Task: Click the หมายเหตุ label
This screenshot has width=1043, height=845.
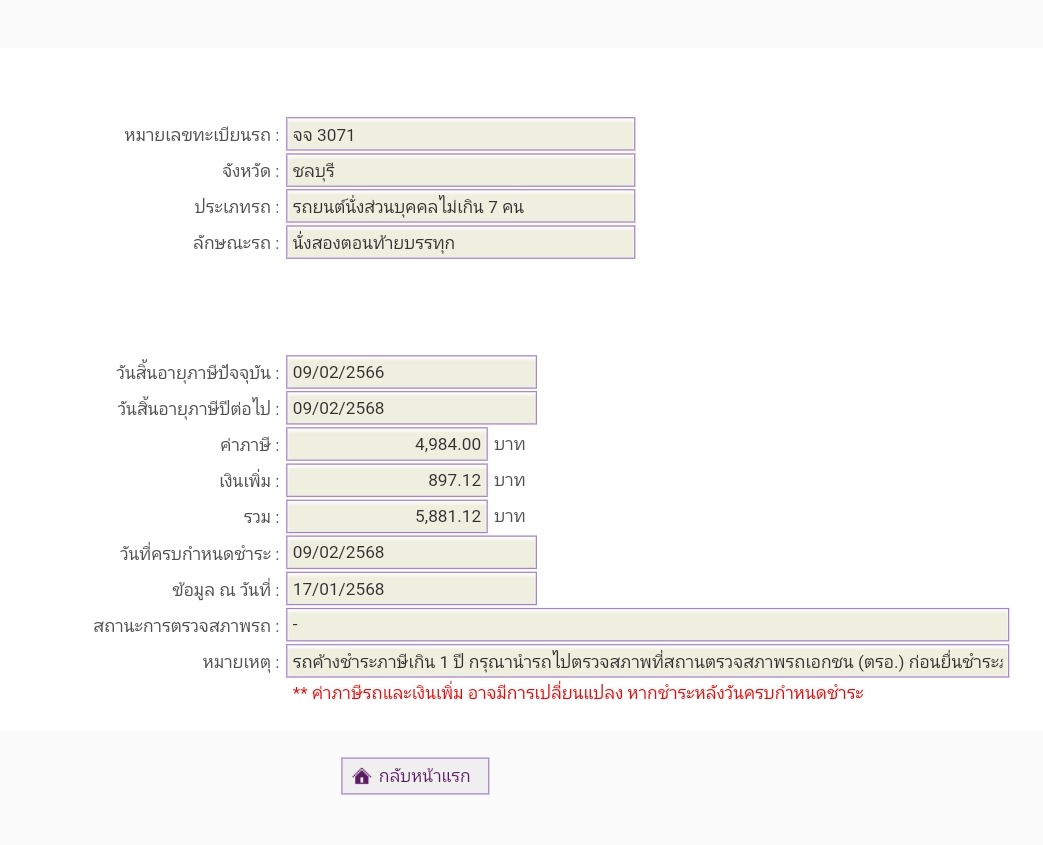Action: coord(241,662)
